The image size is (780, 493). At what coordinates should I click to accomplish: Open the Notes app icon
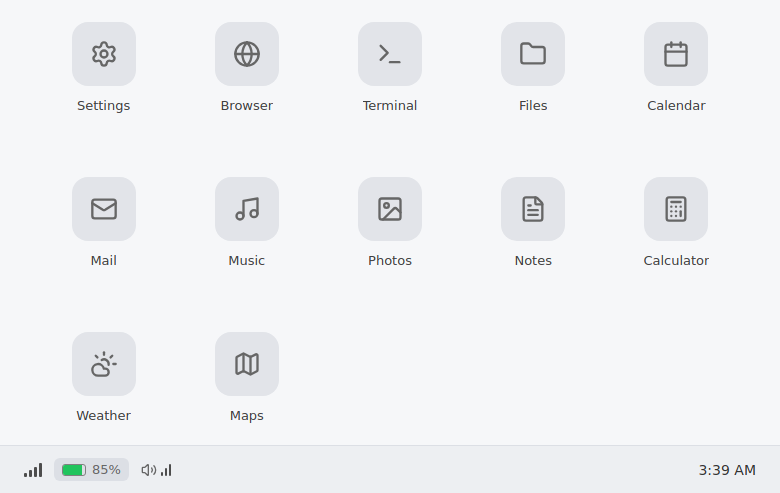click(x=533, y=209)
